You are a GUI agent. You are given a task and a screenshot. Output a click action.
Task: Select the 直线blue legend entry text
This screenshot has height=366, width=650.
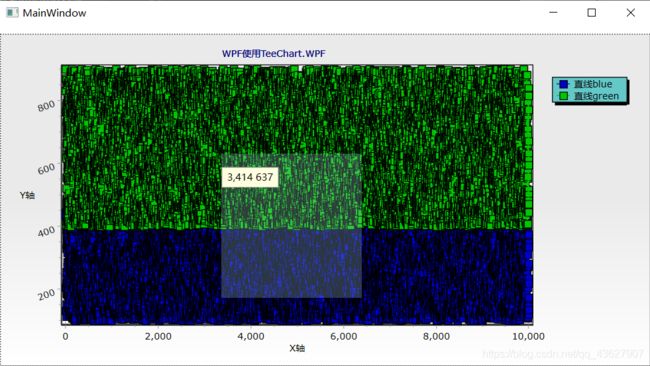[593, 84]
